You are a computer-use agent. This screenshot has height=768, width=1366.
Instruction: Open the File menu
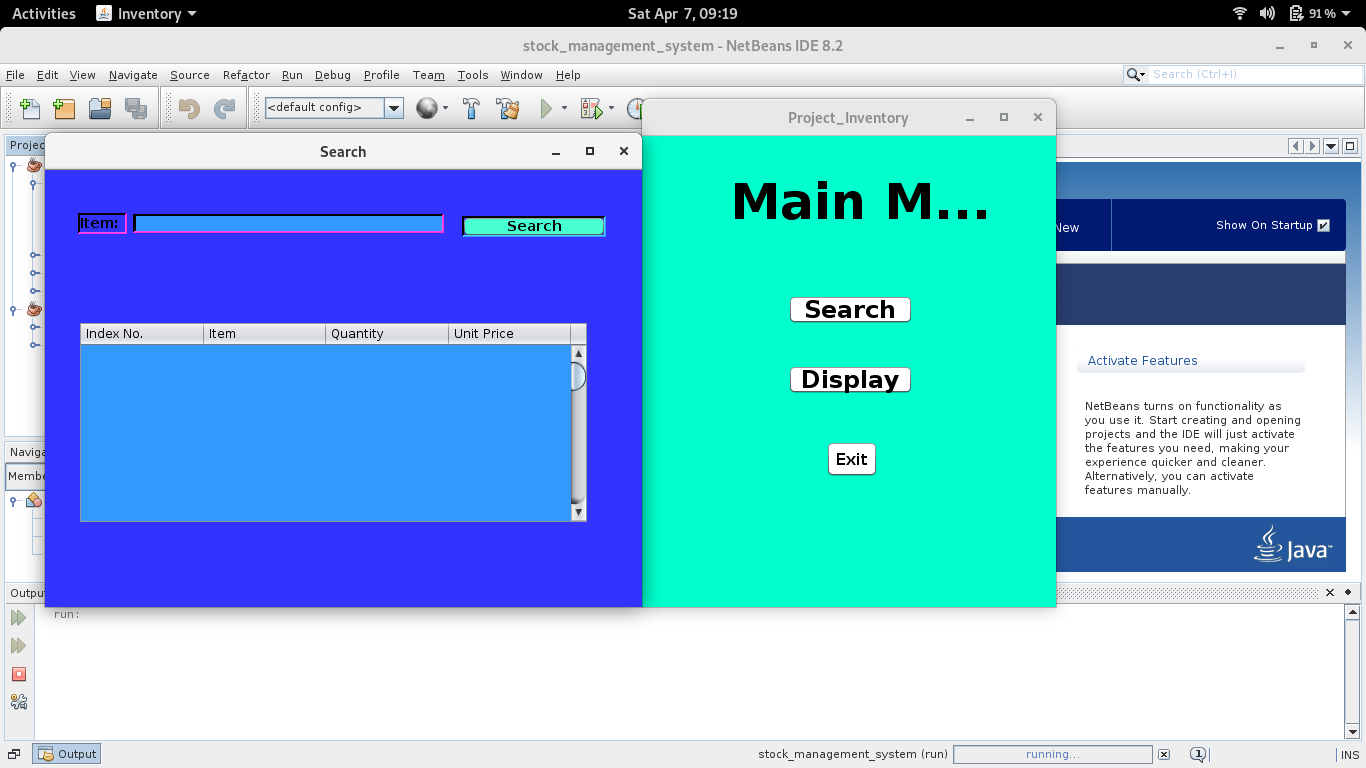pyautogui.click(x=15, y=75)
